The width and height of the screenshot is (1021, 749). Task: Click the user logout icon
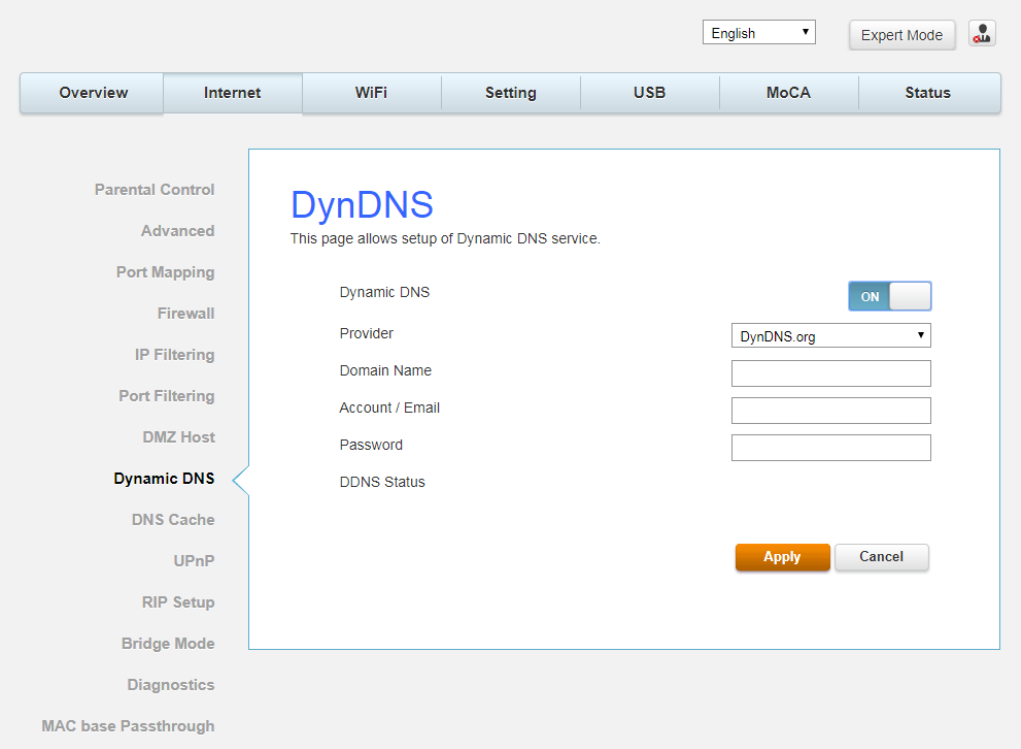[x=981, y=34]
